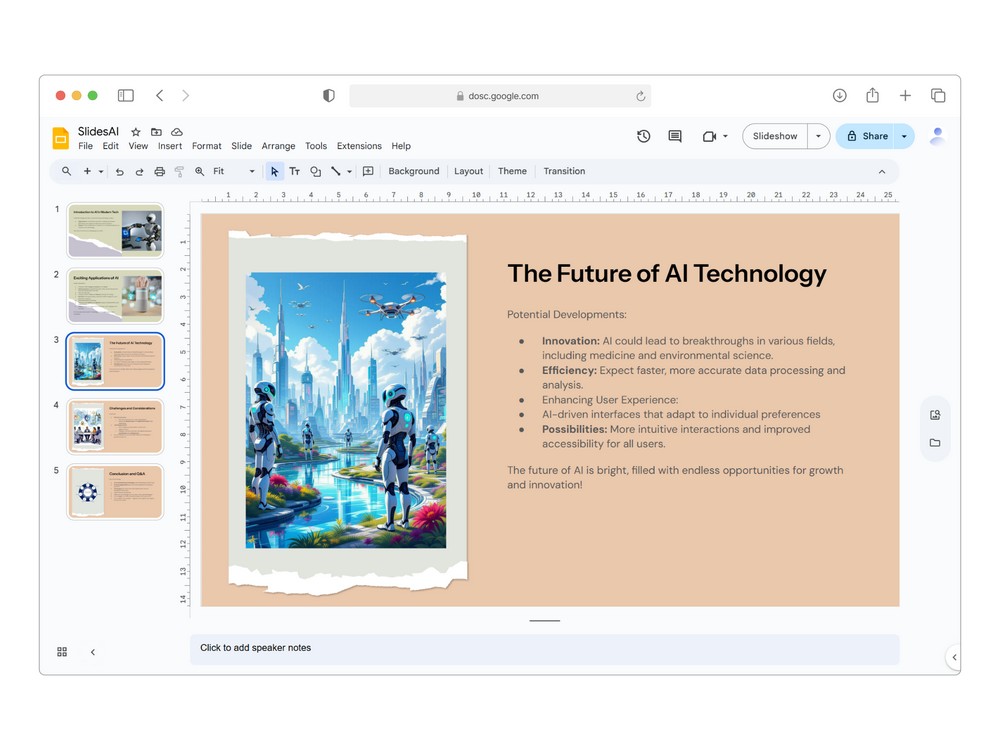This screenshot has width=1000, height=750.
Task: Open the Extensions menu
Action: coord(359,146)
